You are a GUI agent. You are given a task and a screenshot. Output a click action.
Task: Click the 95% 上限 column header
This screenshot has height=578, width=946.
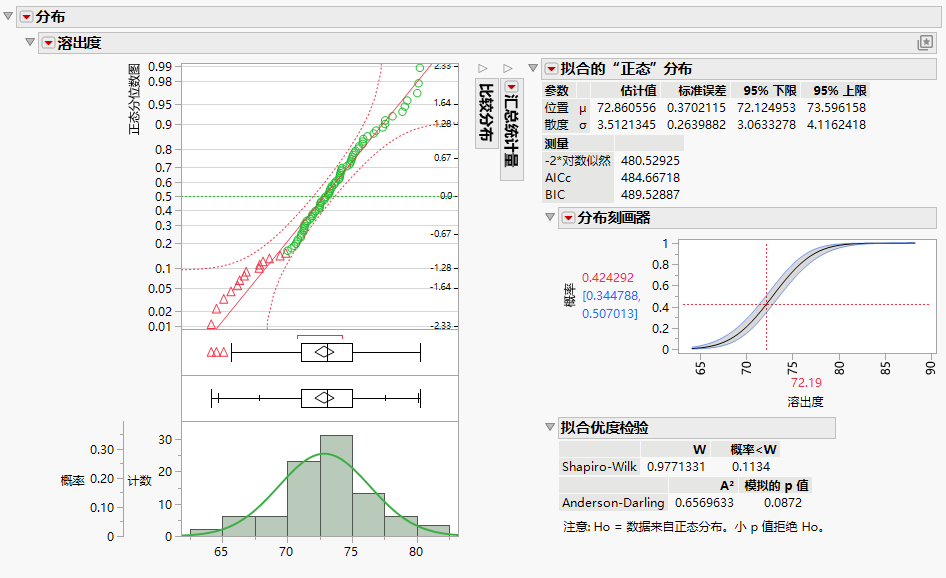coord(840,91)
